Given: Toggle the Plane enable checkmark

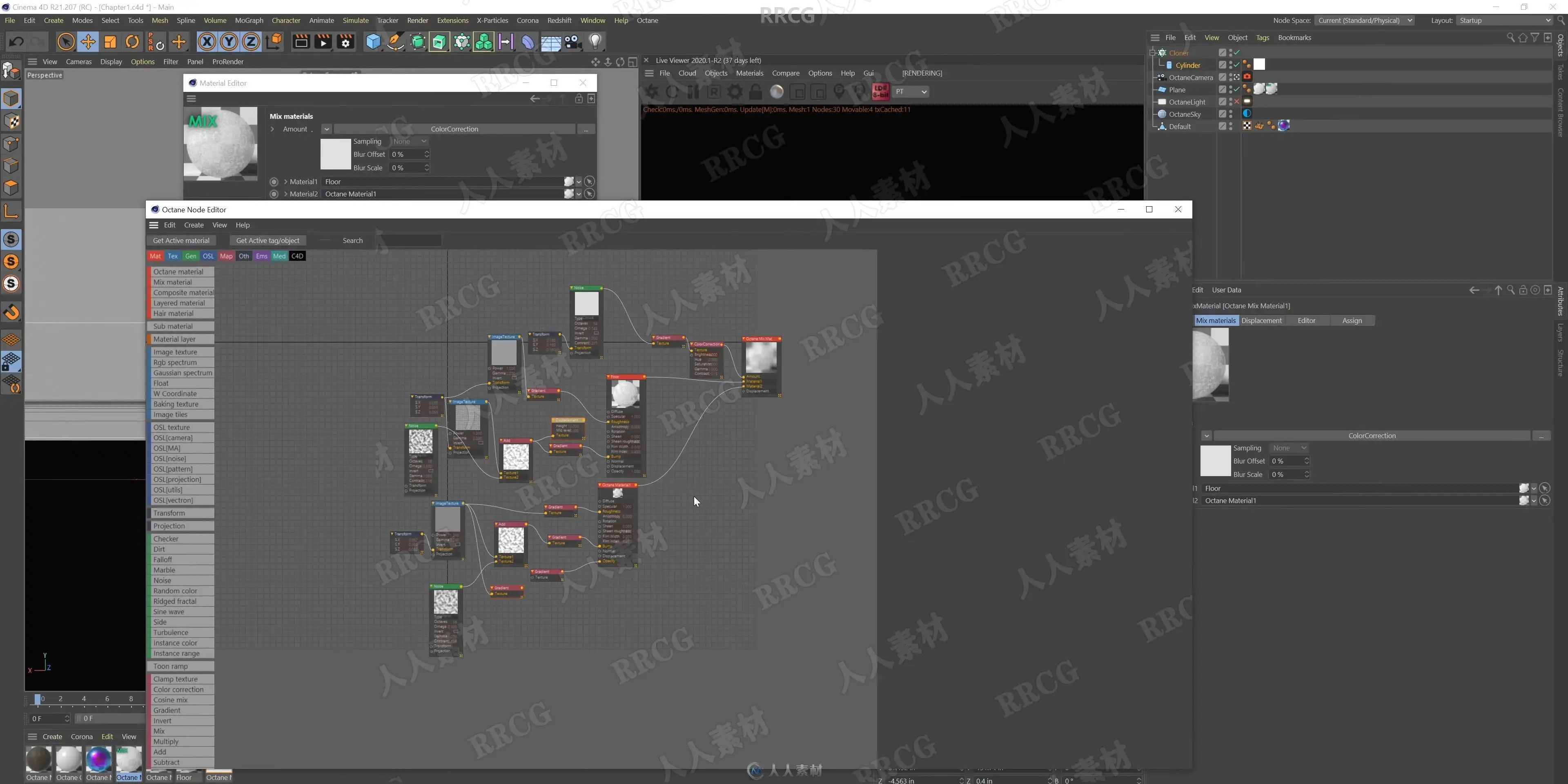Looking at the screenshot, I should click(x=1236, y=89).
